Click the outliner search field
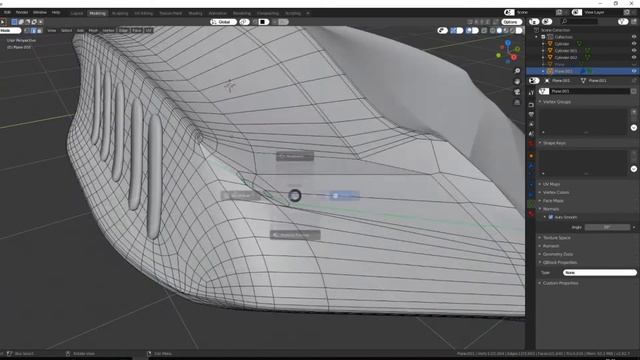The height and width of the screenshot is (360, 640). (580, 22)
